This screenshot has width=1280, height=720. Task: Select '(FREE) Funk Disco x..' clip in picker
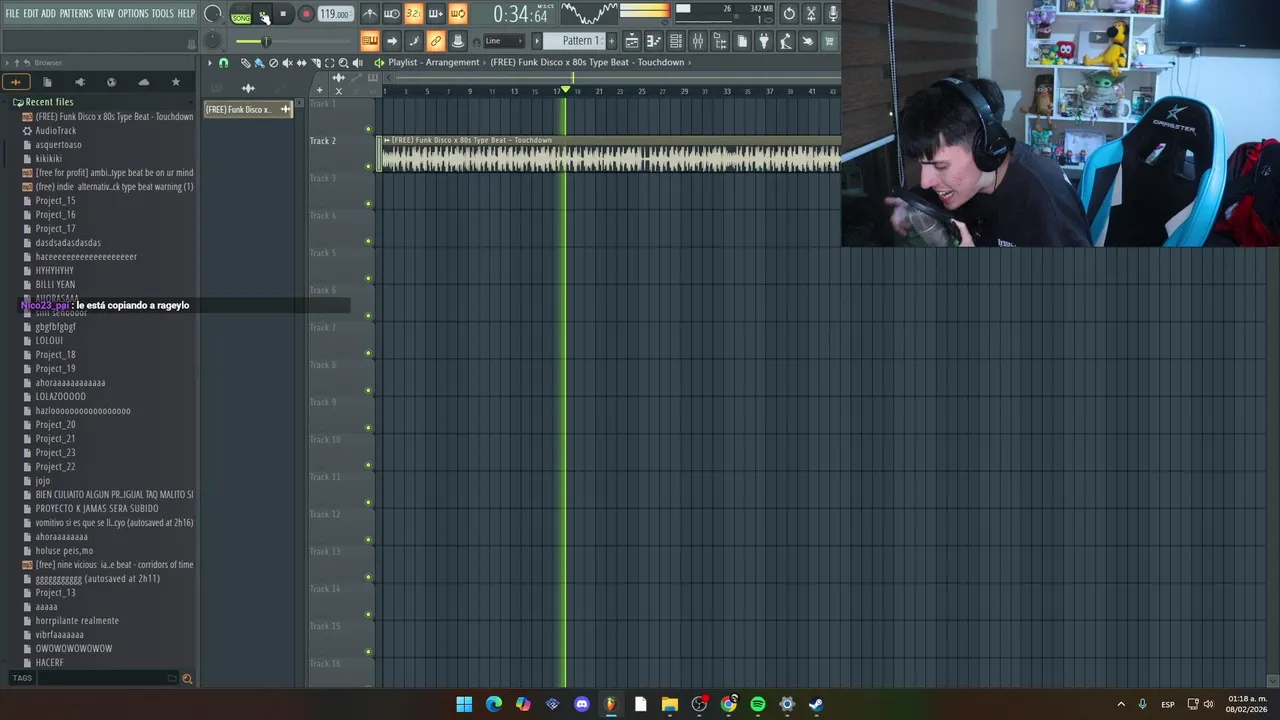pyautogui.click(x=248, y=109)
